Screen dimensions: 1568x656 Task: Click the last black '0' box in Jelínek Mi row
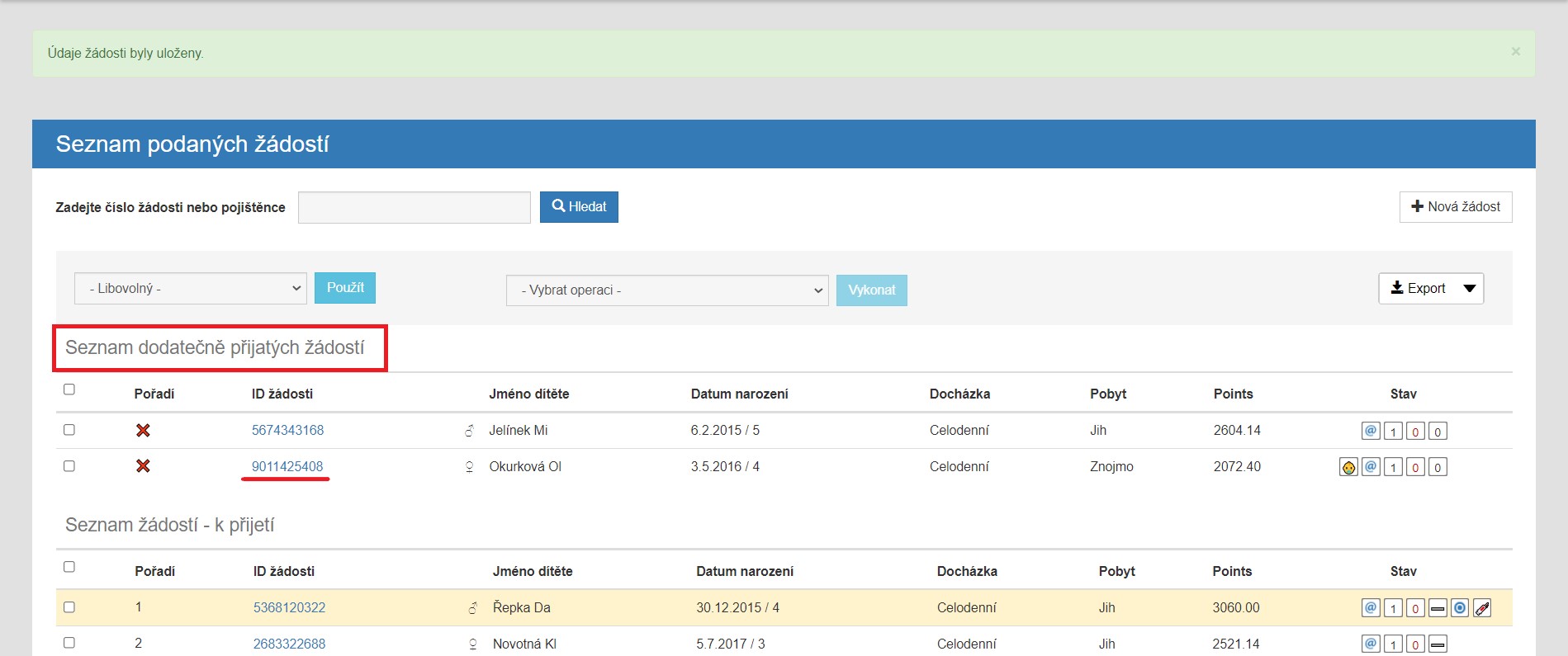1438,431
